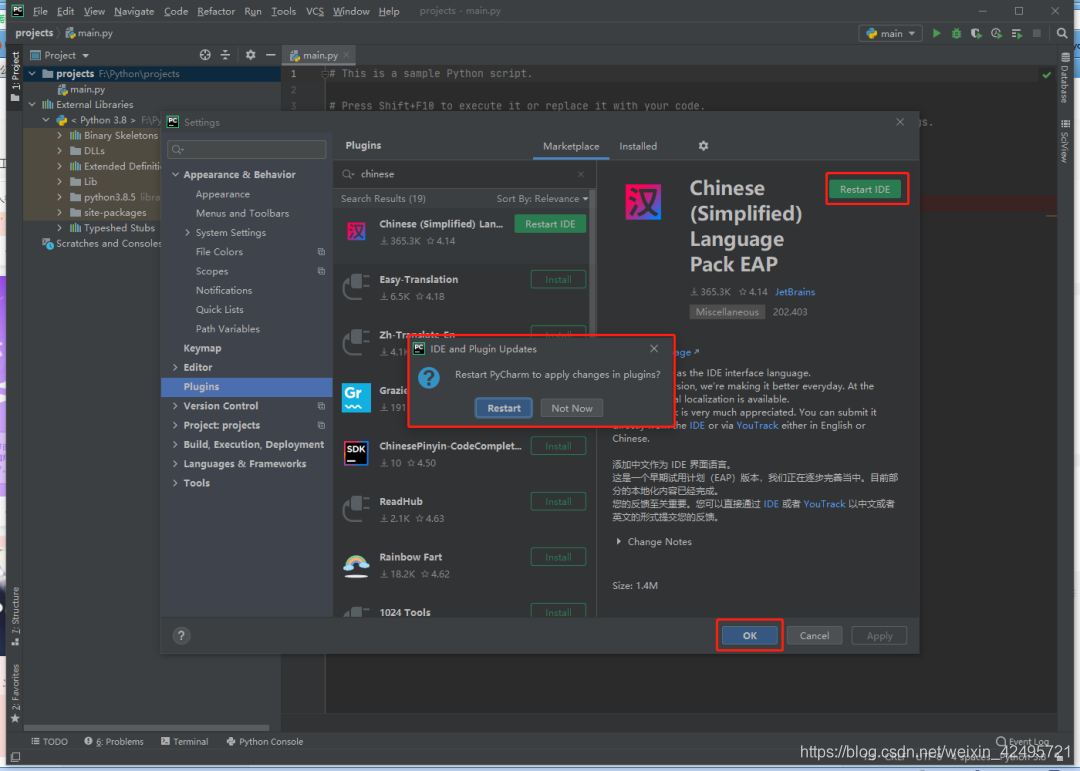Open Project panel gear options
1080x771 pixels.
[251, 55]
